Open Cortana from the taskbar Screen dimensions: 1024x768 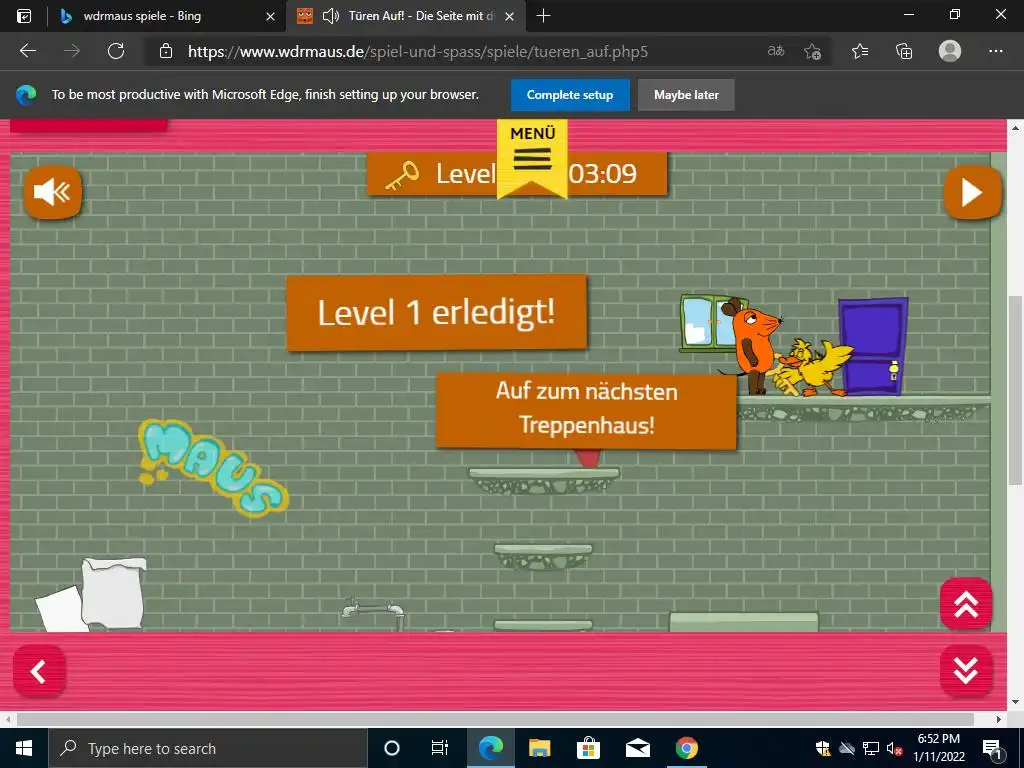(x=392, y=748)
